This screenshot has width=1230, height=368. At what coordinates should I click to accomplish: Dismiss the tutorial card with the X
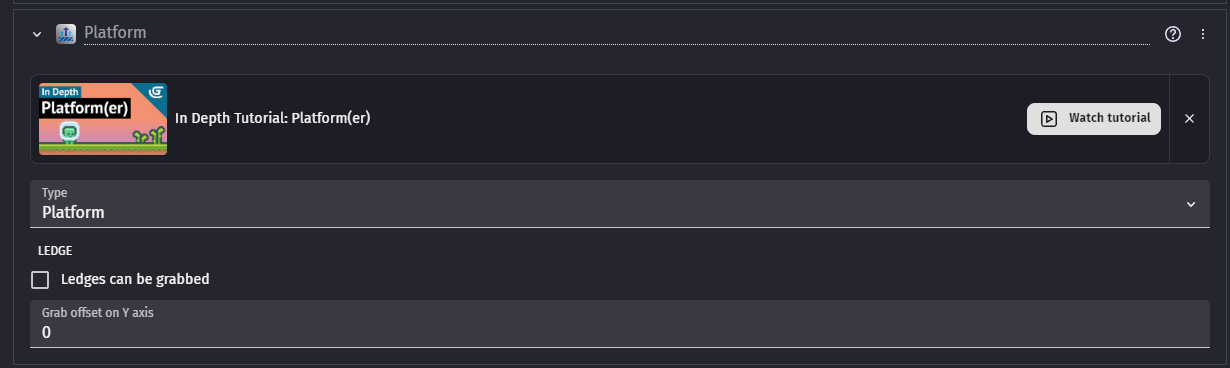pos(1189,118)
